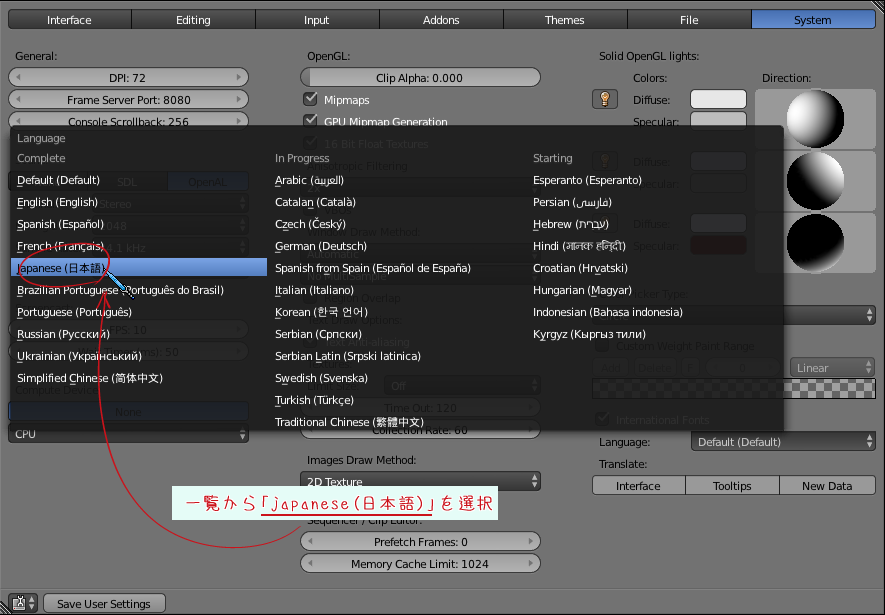The width and height of the screenshot is (885, 615).
Task: Switch to the Themes tab
Action: [x=564, y=20]
